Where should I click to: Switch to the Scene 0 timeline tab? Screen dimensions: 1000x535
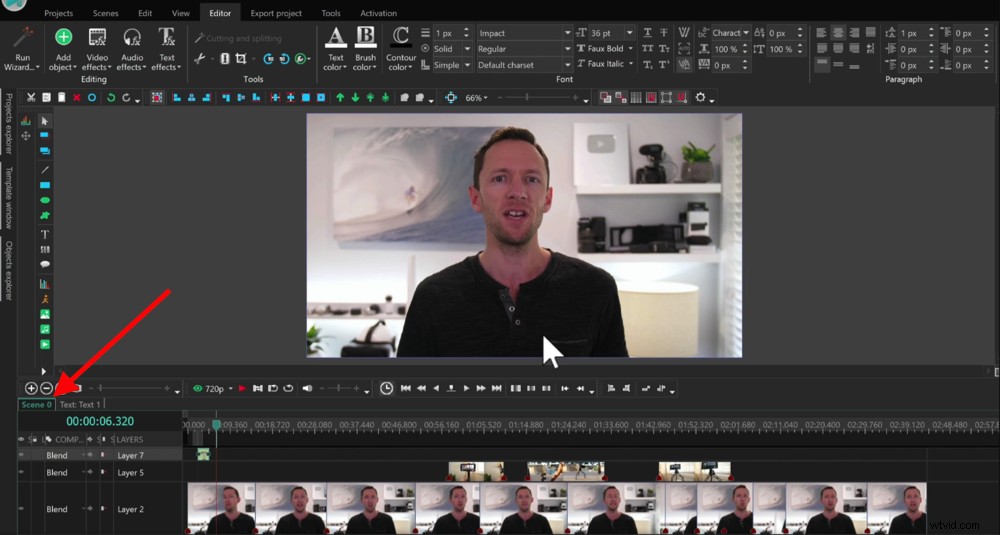(36, 404)
